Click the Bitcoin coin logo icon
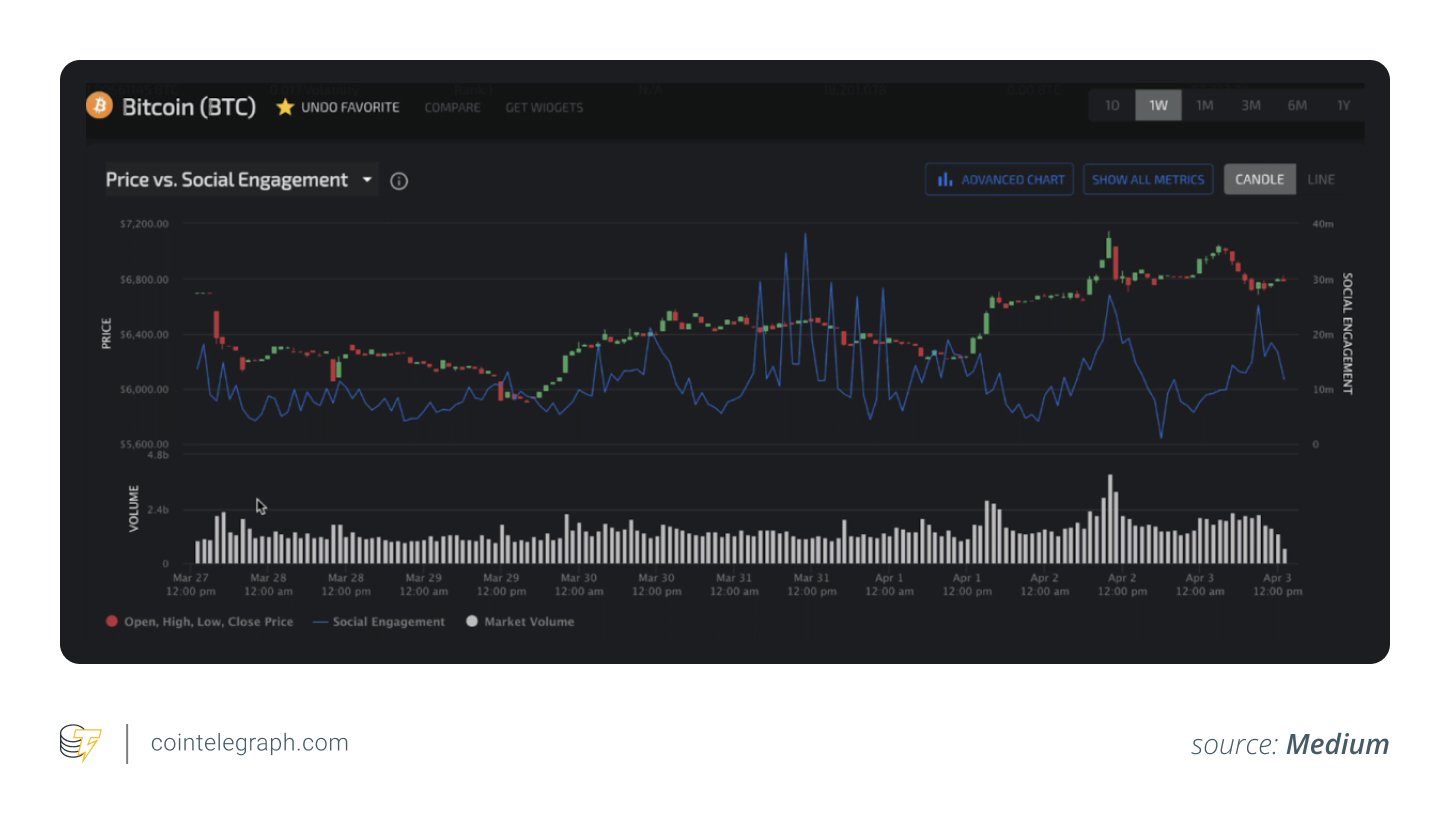The height and width of the screenshot is (824, 1450). [x=101, y=107]
